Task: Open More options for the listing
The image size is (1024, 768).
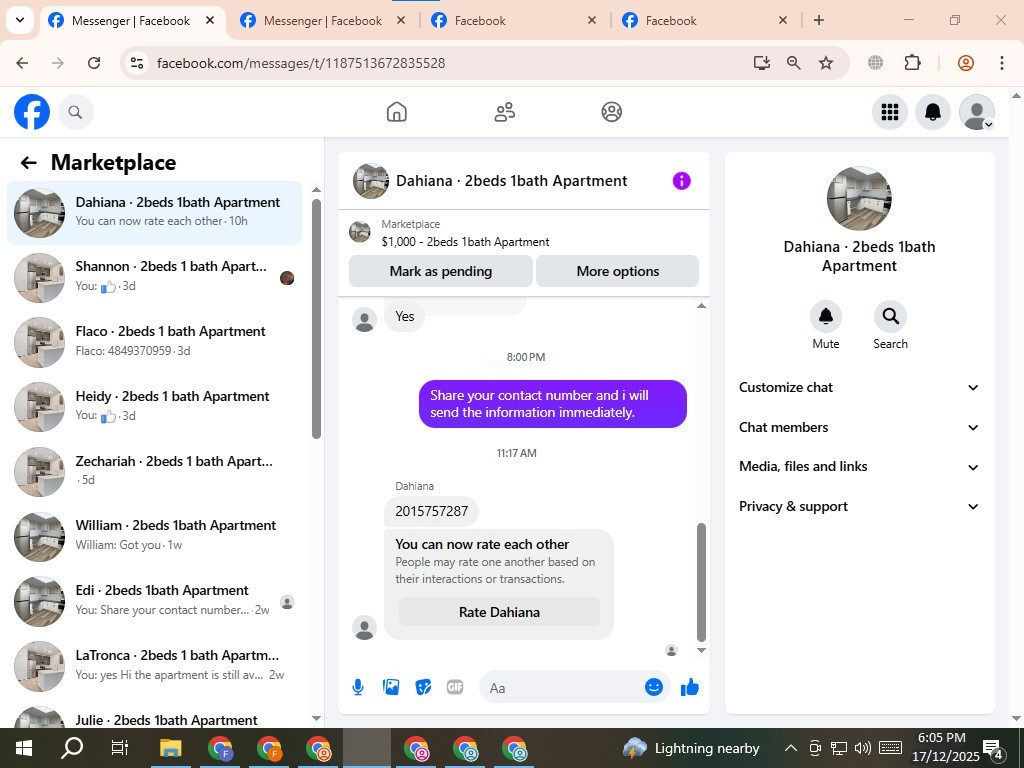Action: pyautogui.click(x=617, y=271)
